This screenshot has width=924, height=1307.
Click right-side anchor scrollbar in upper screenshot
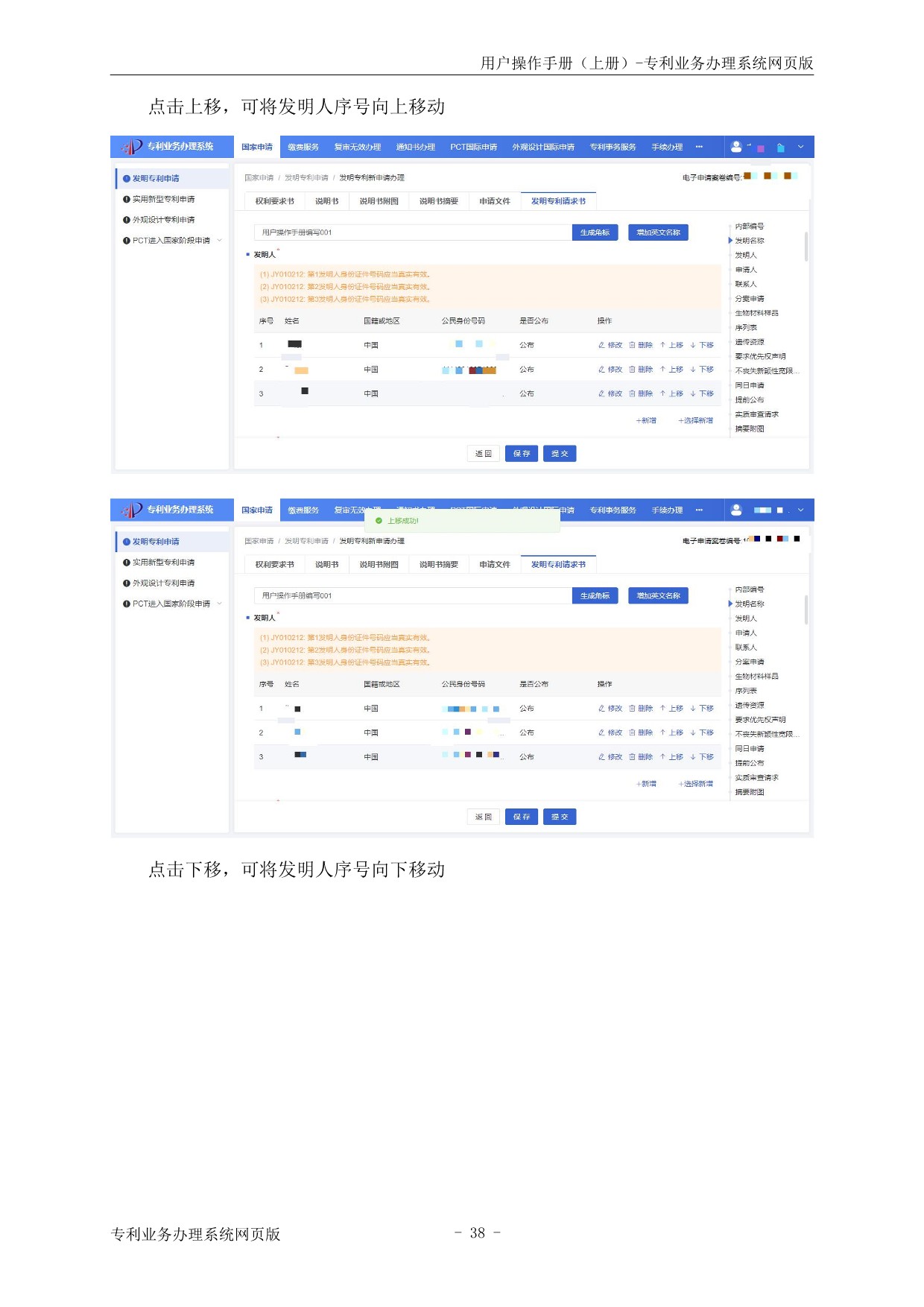tap(806, 247)
